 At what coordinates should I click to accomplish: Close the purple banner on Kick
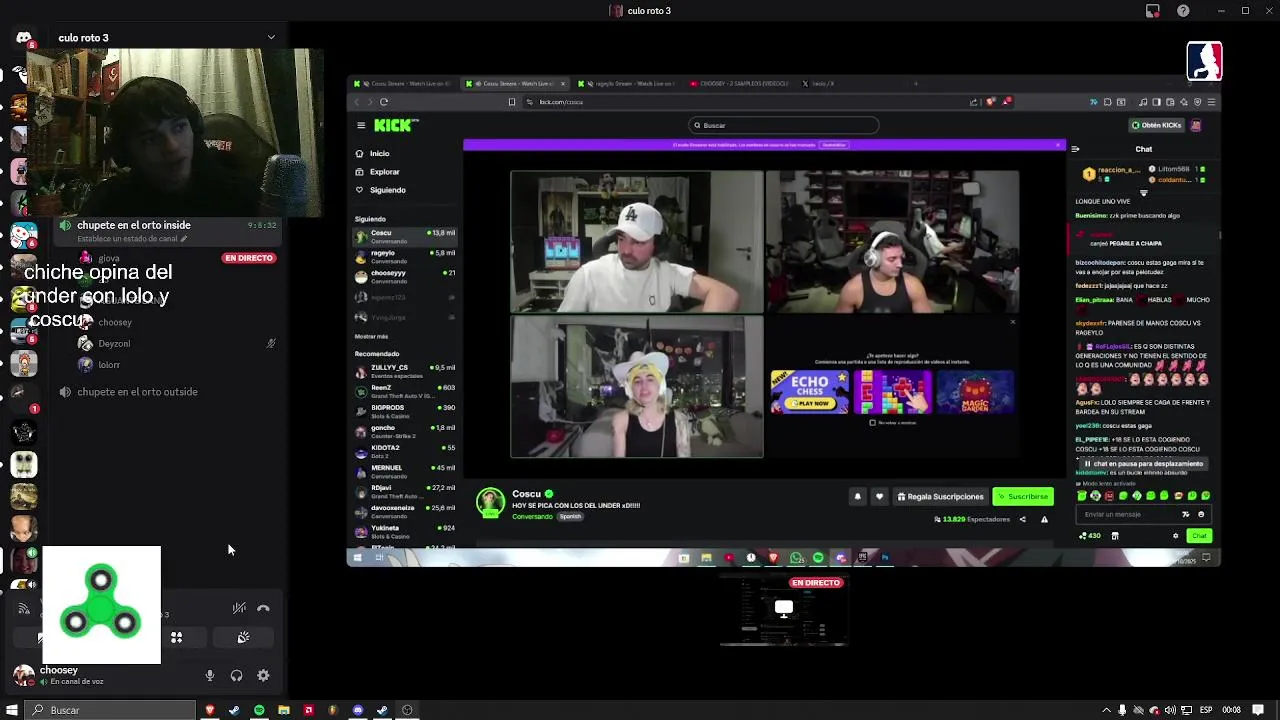(x=1058, y=145)
